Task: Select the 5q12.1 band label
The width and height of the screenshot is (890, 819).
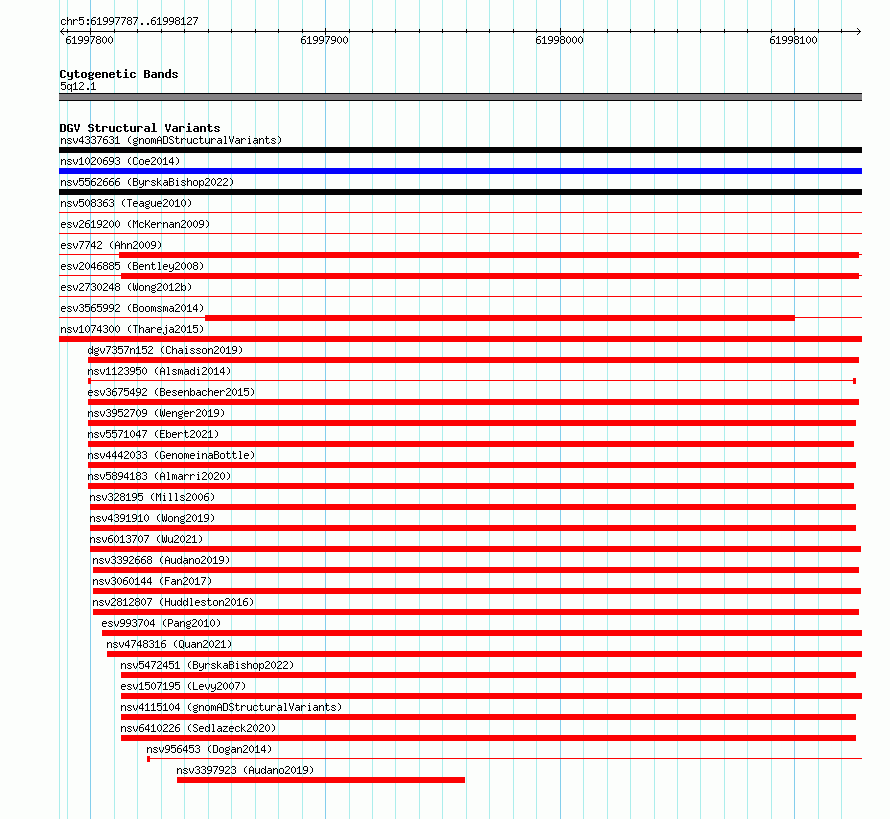Action: [x=78, y=86]
